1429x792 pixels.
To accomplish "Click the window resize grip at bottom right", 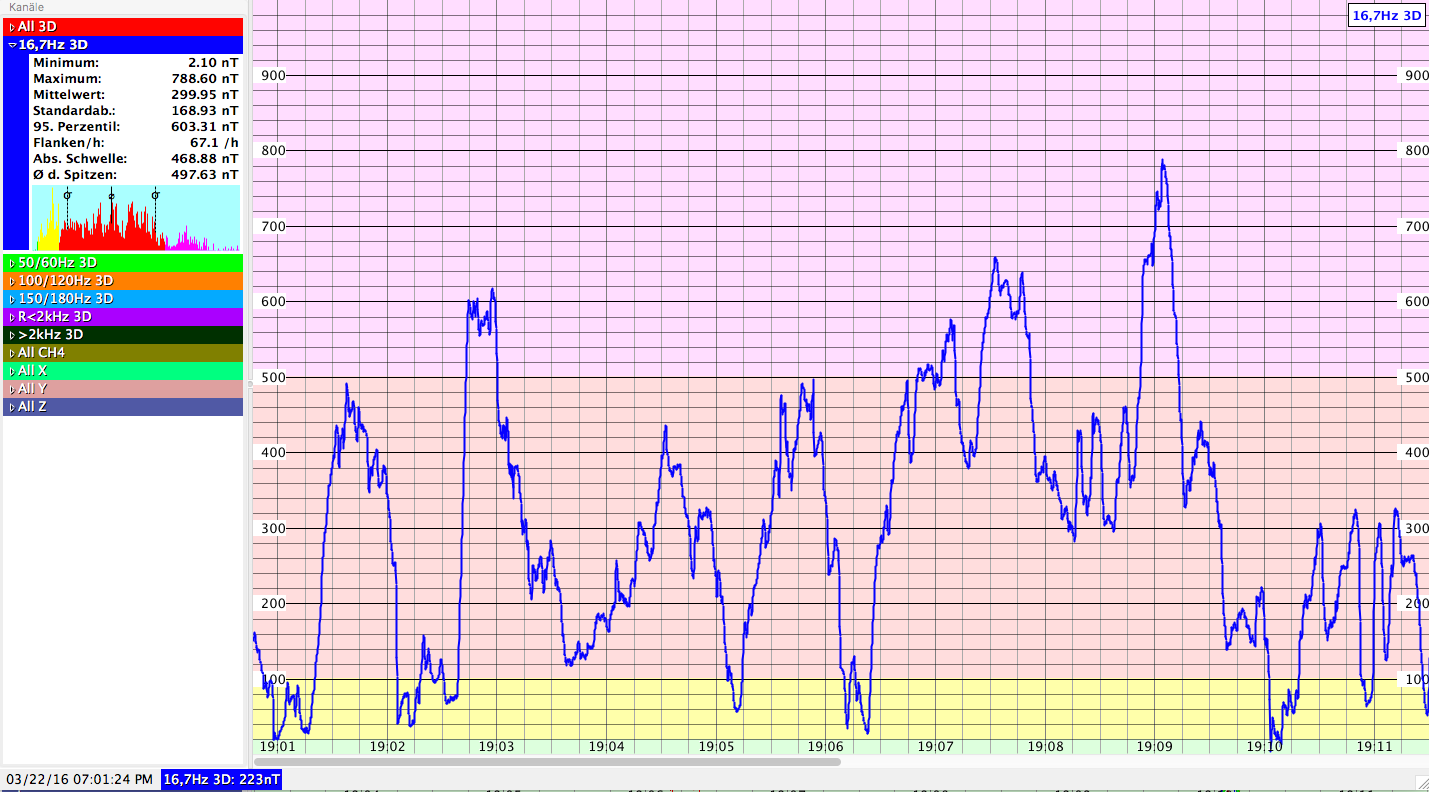I will click(1421, 784).
